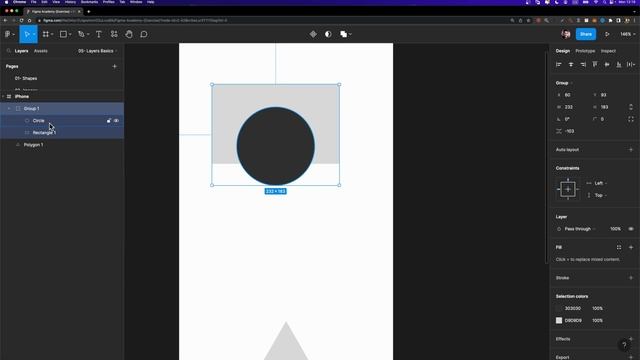Image resolution: width=640 pixels, height=360 pixels.
Task: Select the Frame tool
Action: (46, 34)
